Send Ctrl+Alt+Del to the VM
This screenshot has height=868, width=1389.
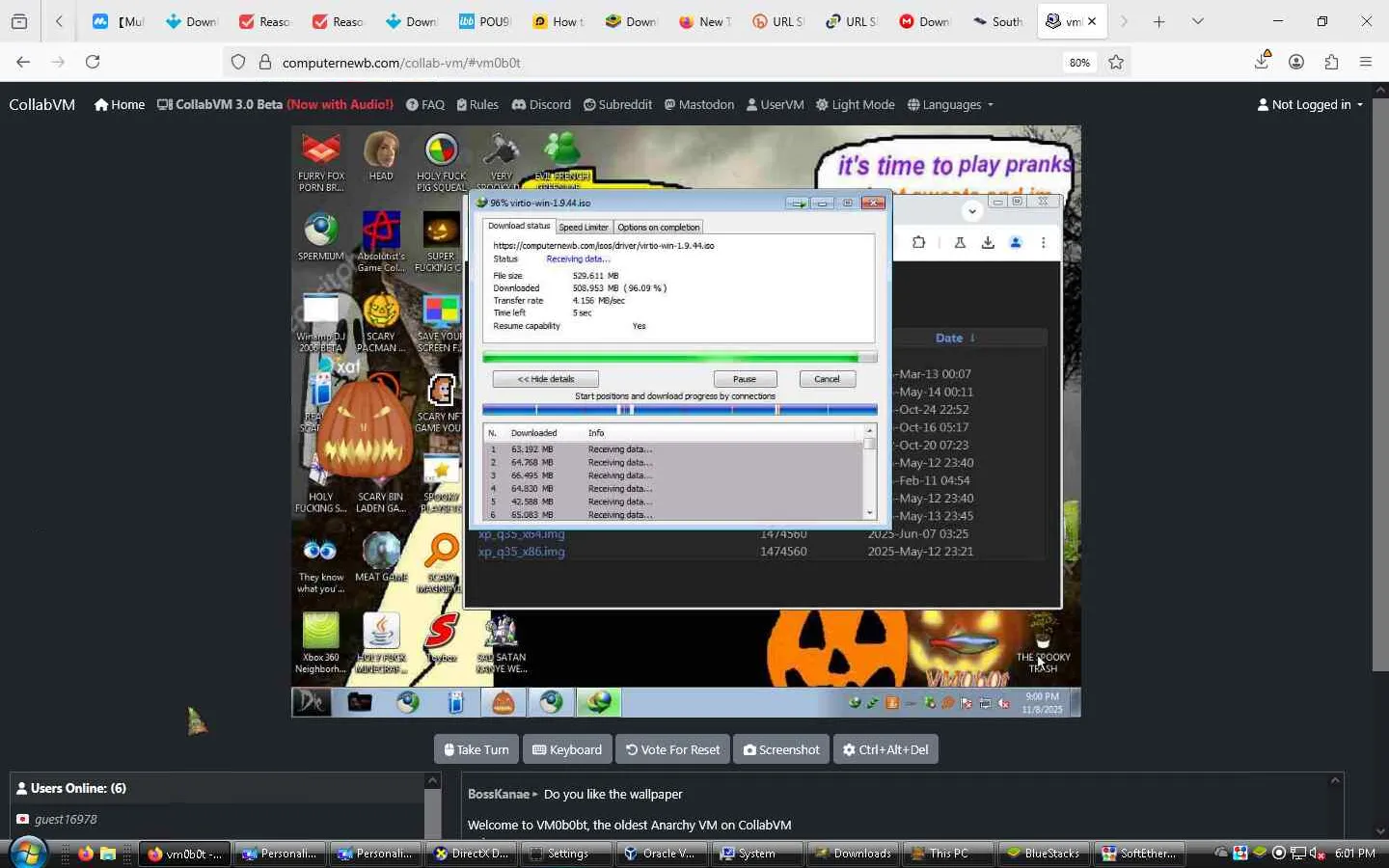(x=885, y=749)
